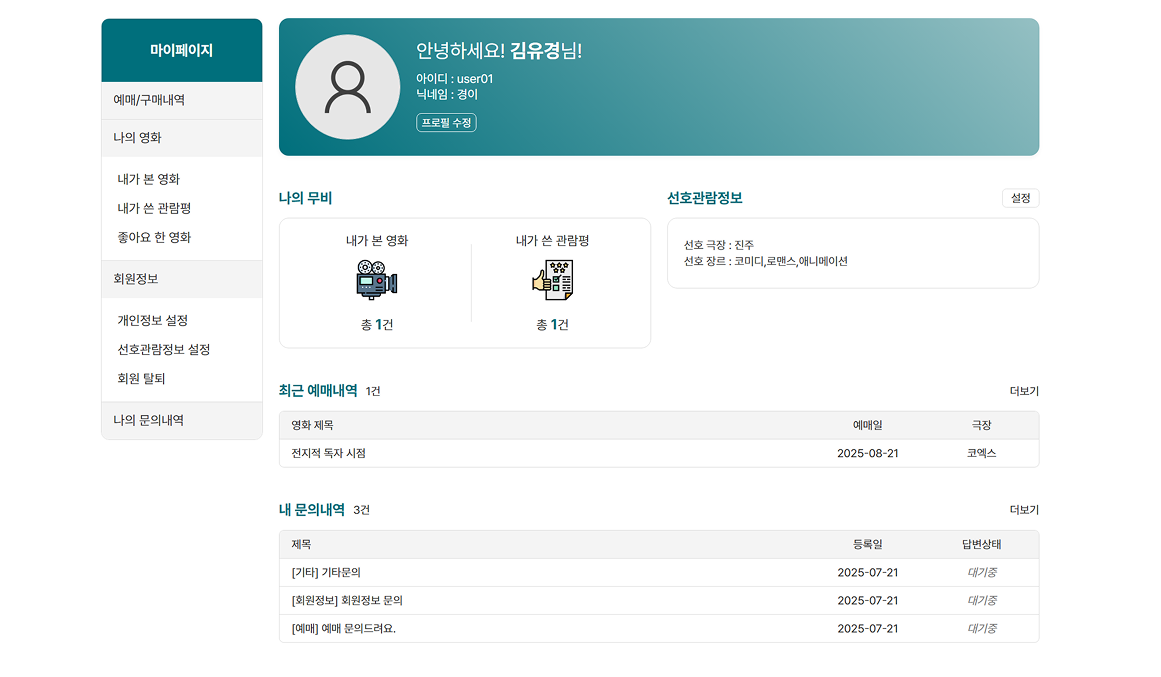Image resolution: width=1161 pixels, height=677 pixels.
Task: Go to 내가 본 영화 in sidebar
Action: [x=149, y=180]
